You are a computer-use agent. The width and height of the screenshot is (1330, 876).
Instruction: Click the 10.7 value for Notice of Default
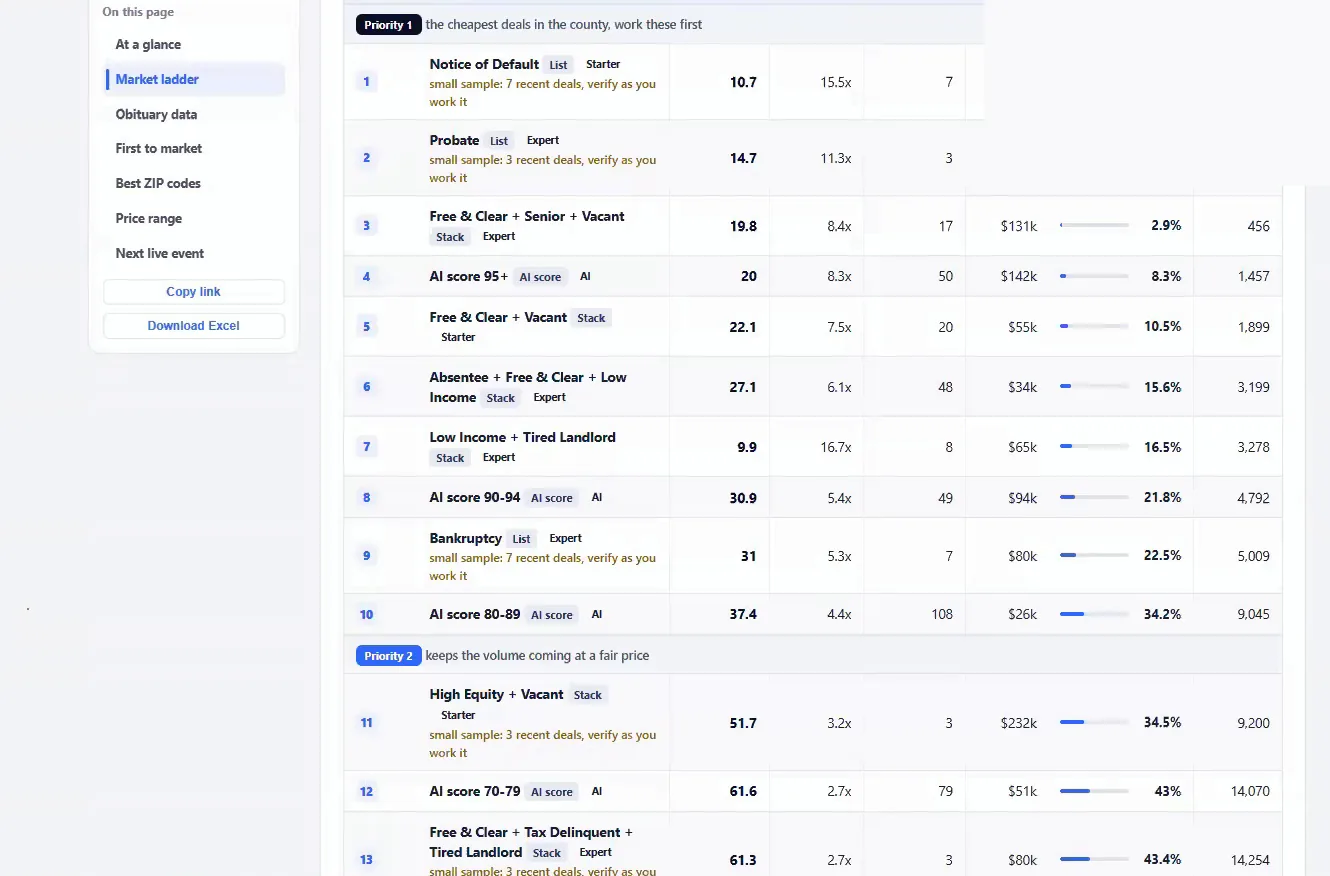(743, 82)
